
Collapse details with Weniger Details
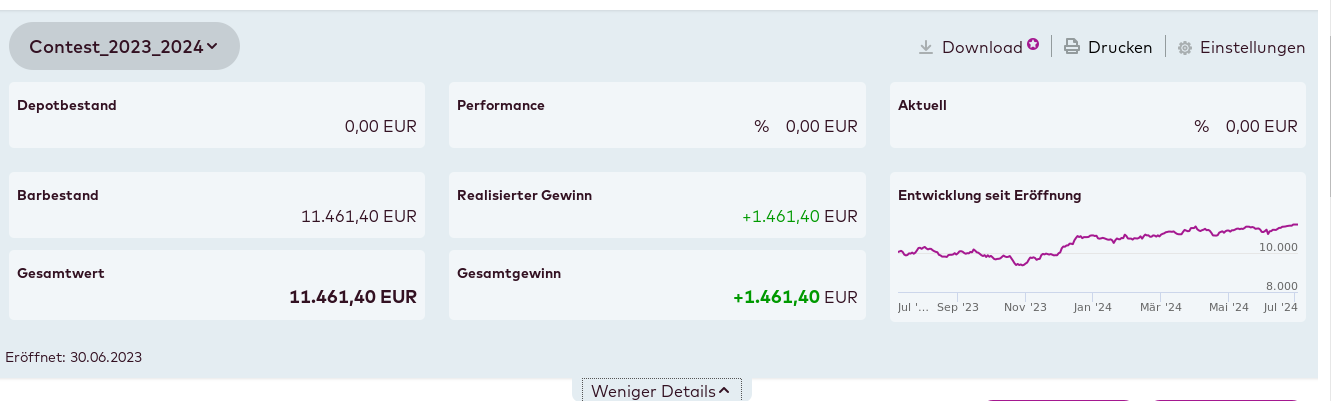coord(661,391)
